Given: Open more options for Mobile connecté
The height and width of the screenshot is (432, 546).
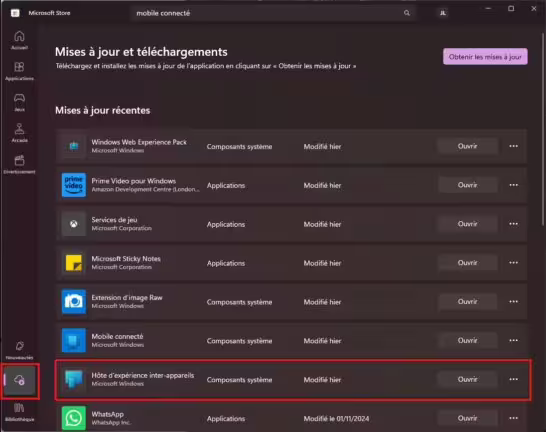Looking at the screenshot, I should (514, 340).
